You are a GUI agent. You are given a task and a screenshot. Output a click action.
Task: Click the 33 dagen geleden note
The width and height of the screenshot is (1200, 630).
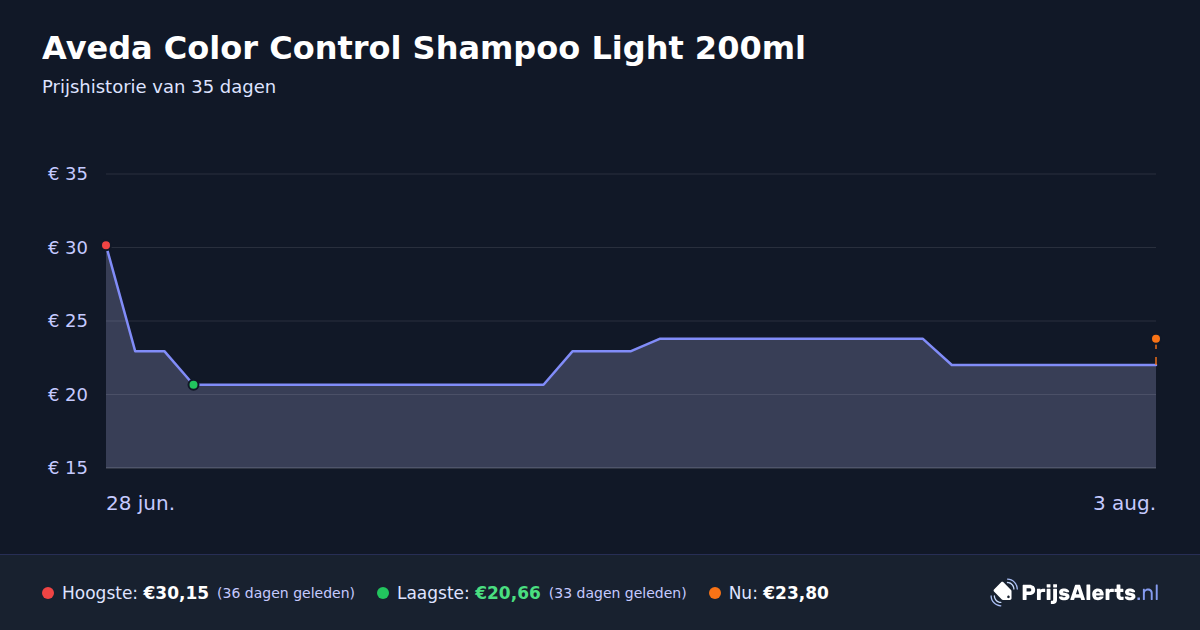point(618,593)
